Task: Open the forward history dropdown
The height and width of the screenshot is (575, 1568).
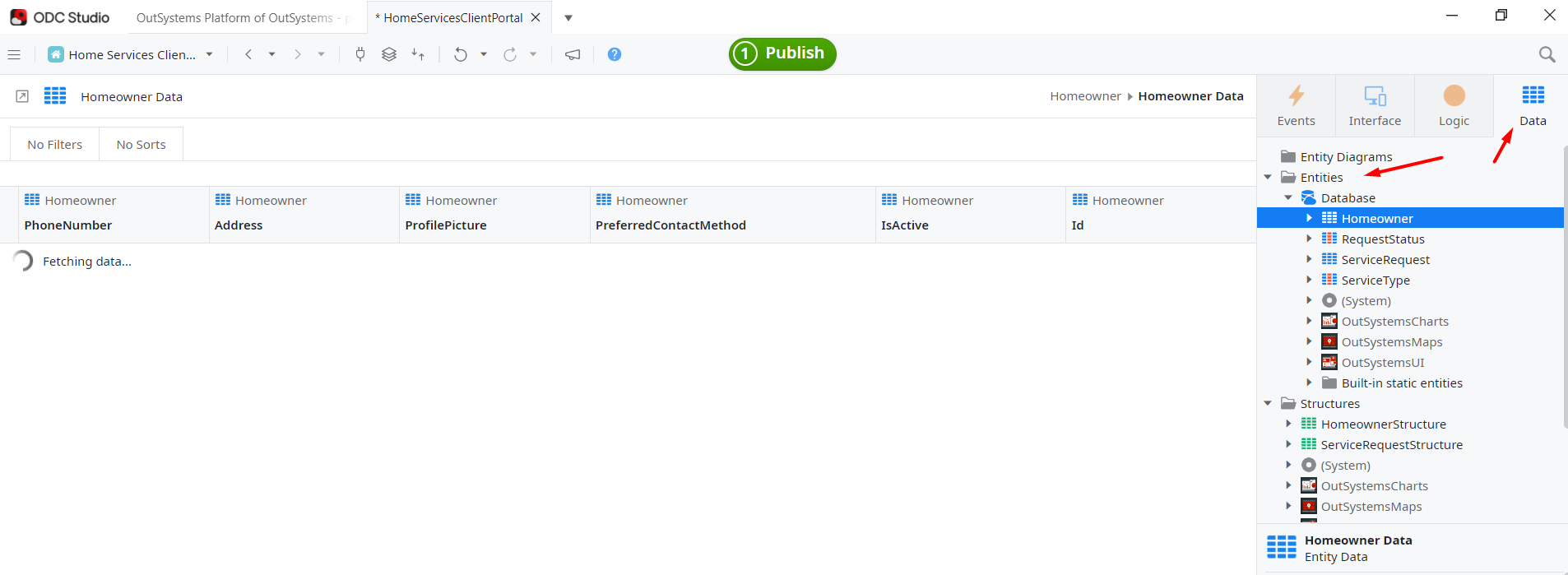Action: coord(321,54)
